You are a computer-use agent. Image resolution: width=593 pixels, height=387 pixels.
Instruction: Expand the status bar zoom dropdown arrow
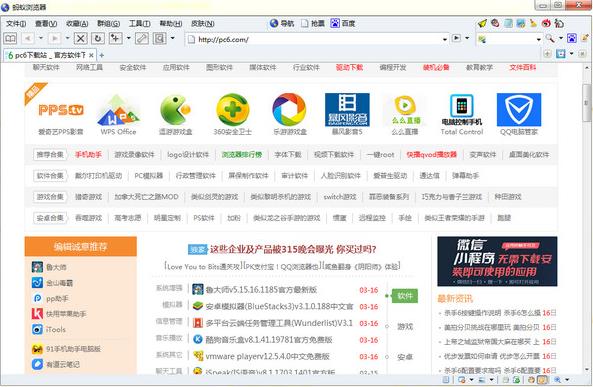(x=567, y=380)
